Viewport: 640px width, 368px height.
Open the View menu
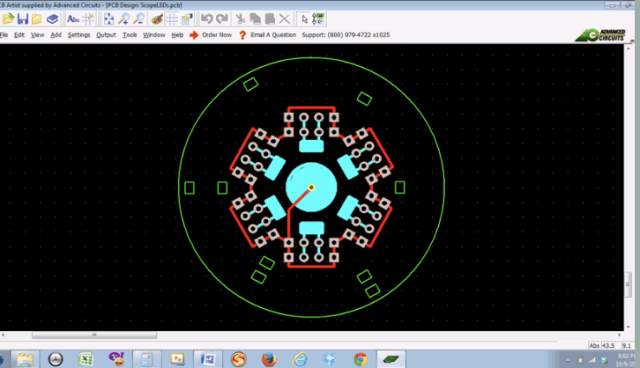[x=37, y=35]
